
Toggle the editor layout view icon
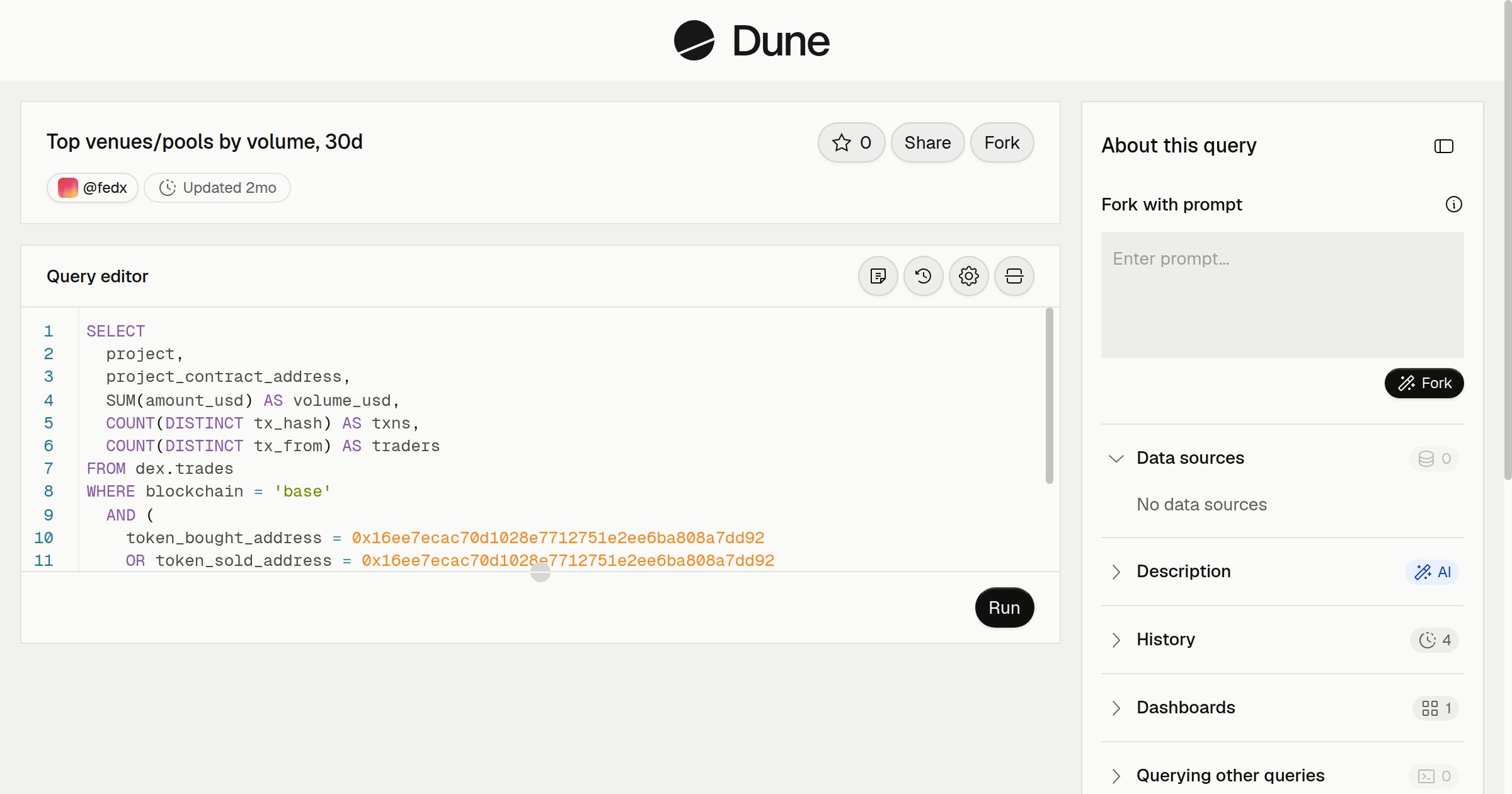tap(1014, 276)
